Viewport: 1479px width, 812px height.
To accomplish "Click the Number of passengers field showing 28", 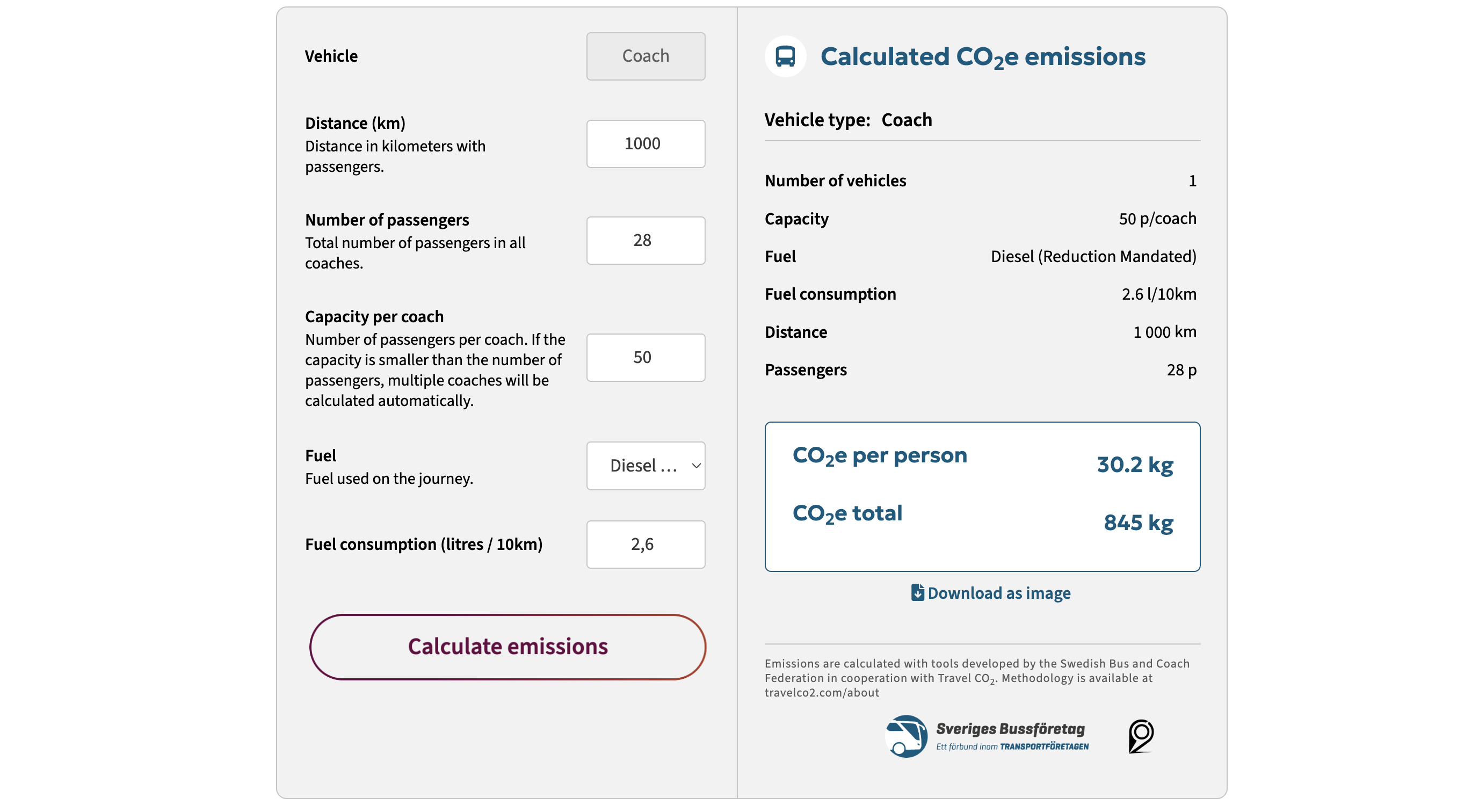I will (646, 240).
